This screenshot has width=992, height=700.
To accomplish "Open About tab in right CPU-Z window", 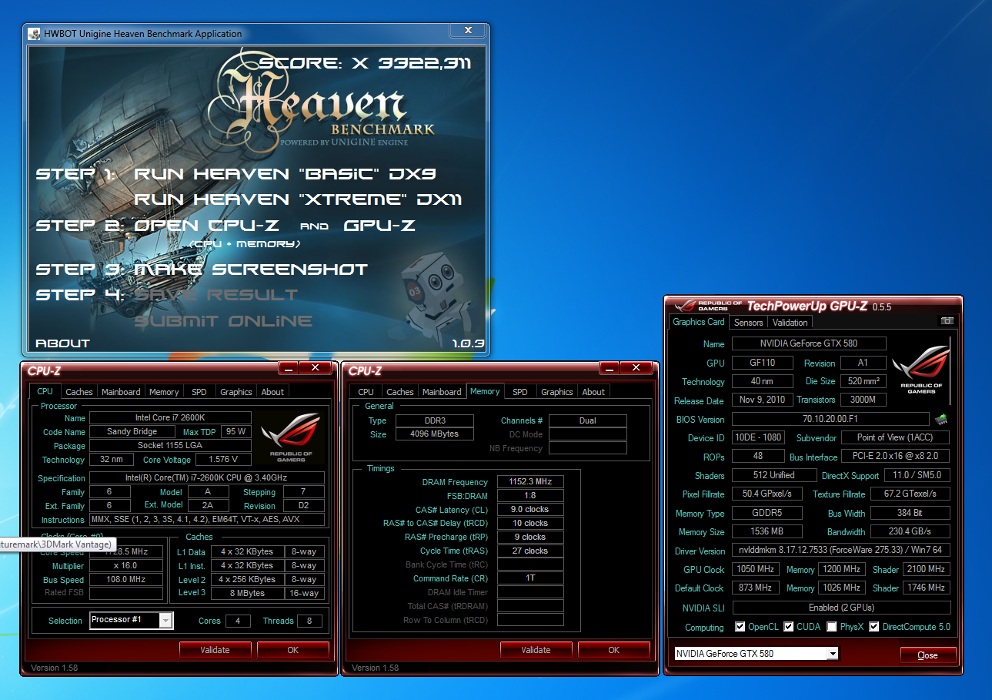I will coord(593,392).
